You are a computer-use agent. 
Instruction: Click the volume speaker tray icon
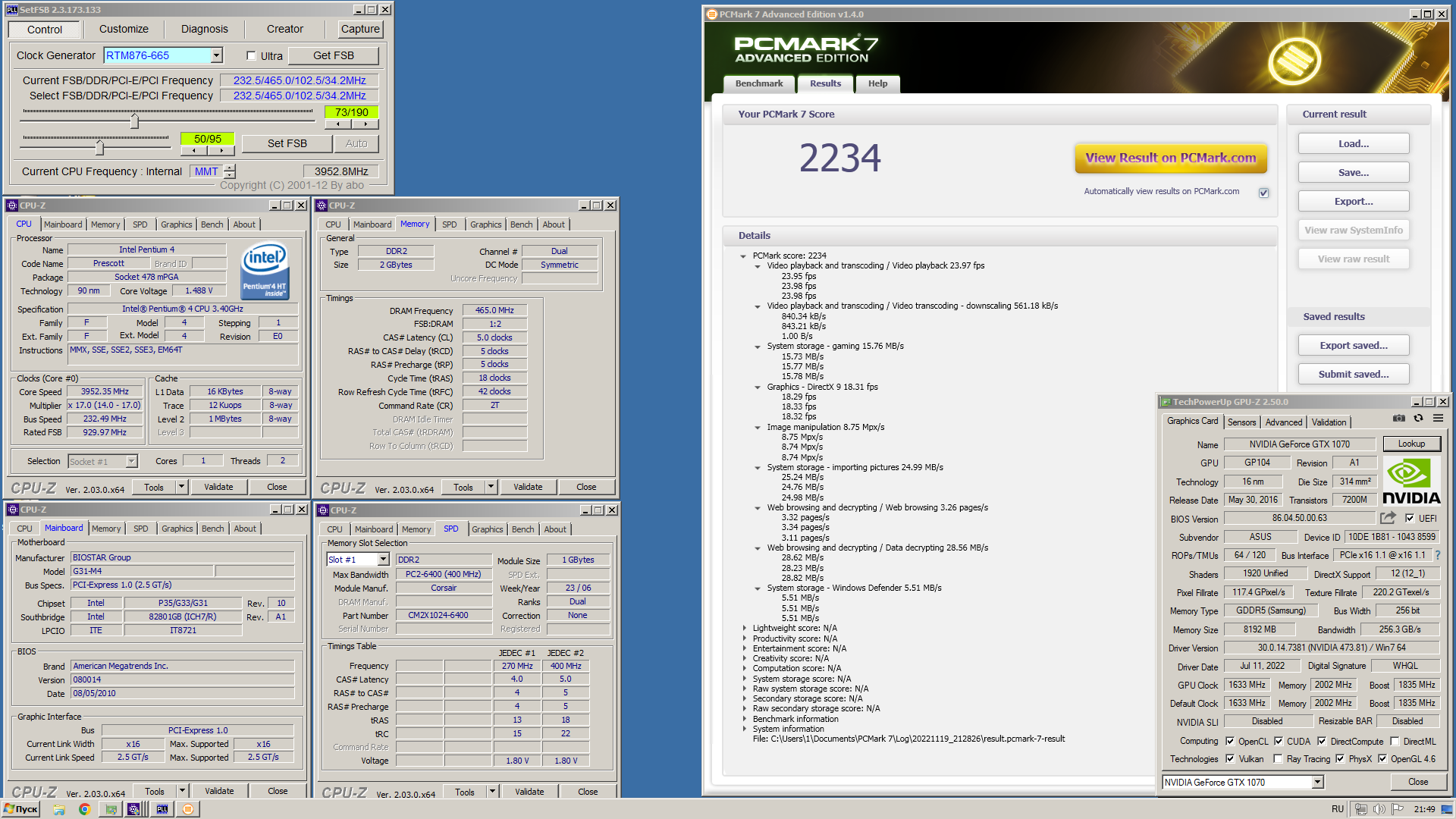1379,809
